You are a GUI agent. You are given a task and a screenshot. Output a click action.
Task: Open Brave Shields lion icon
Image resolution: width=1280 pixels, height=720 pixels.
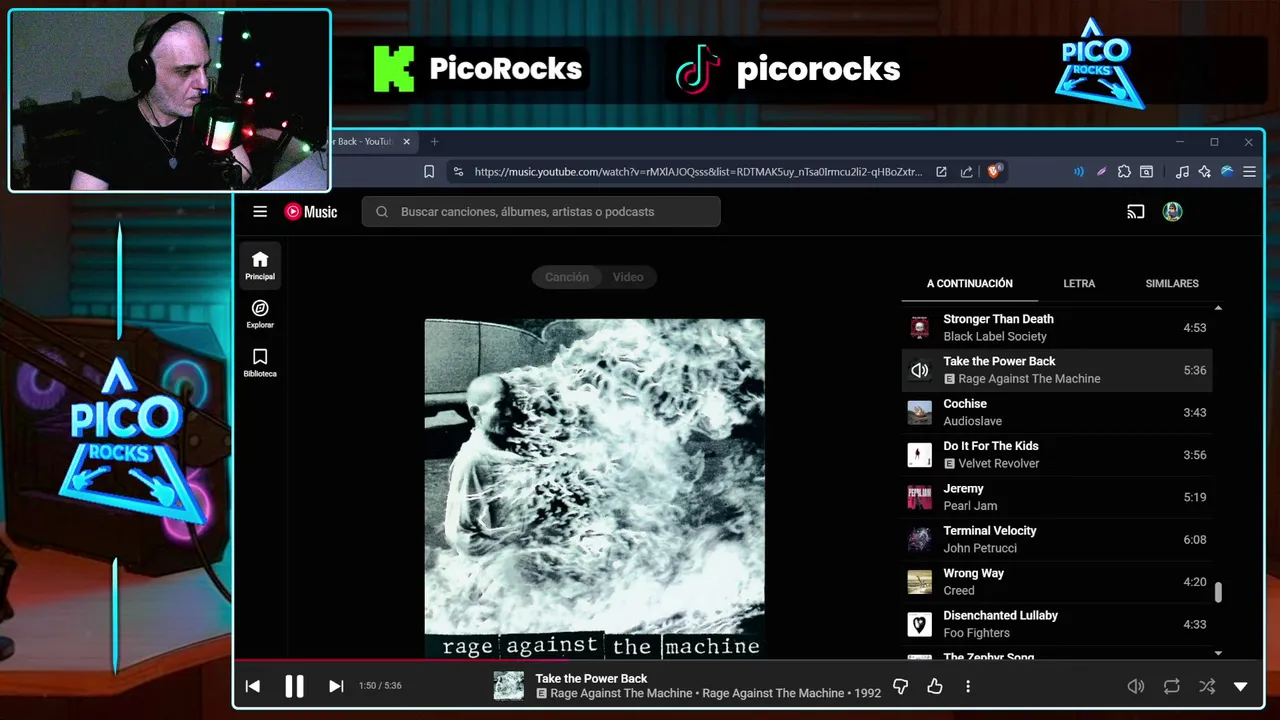coord(994,171)
